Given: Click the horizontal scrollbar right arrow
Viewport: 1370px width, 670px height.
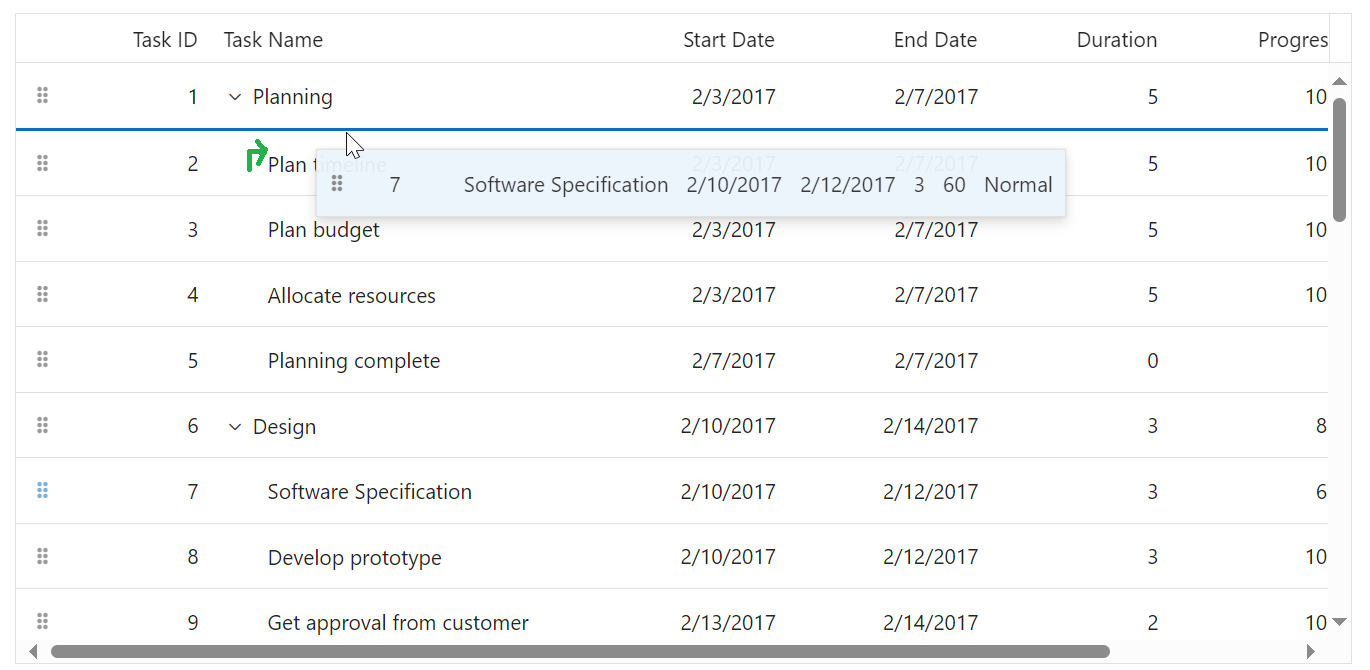Looking at the screenshot, I should (1311, 652).
